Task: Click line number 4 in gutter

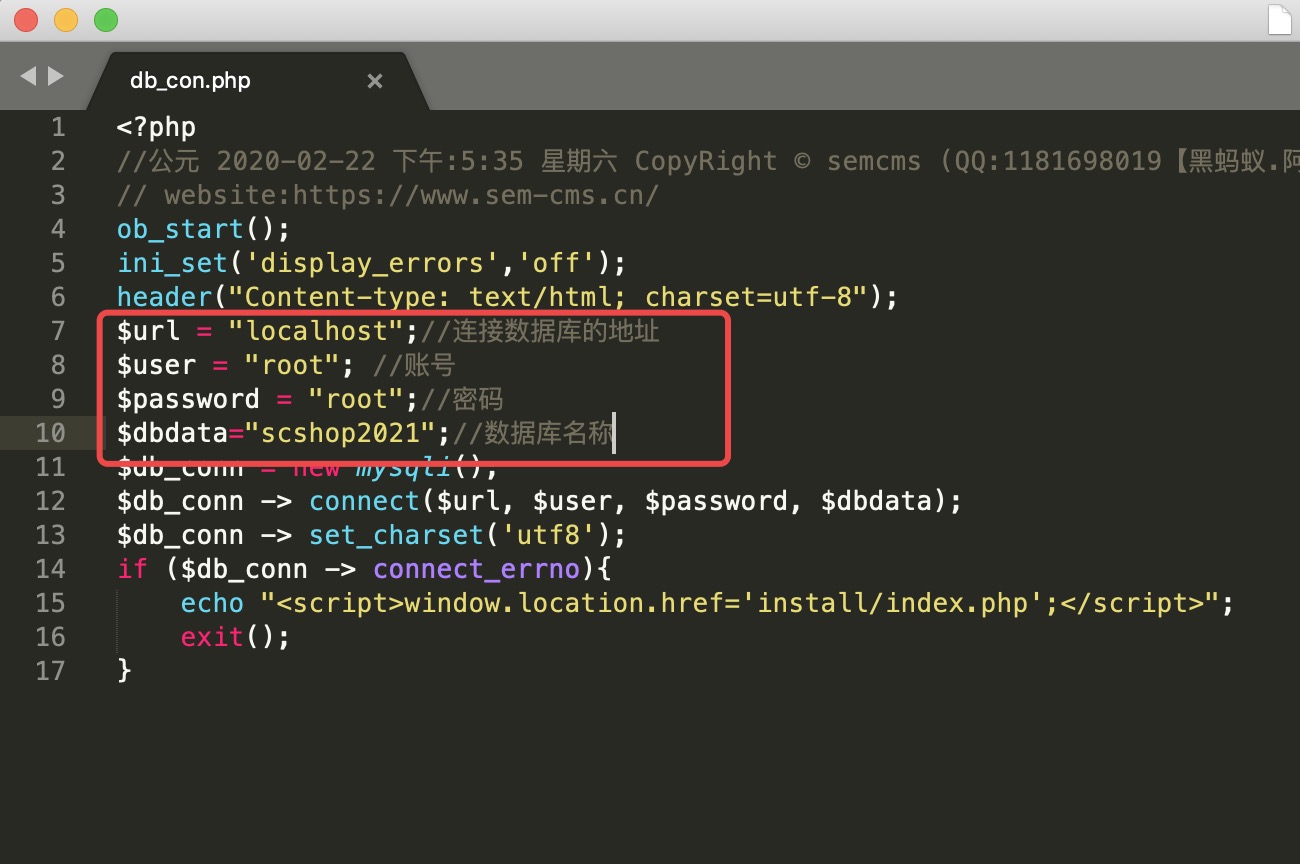Action: click(x=58, y=229)
